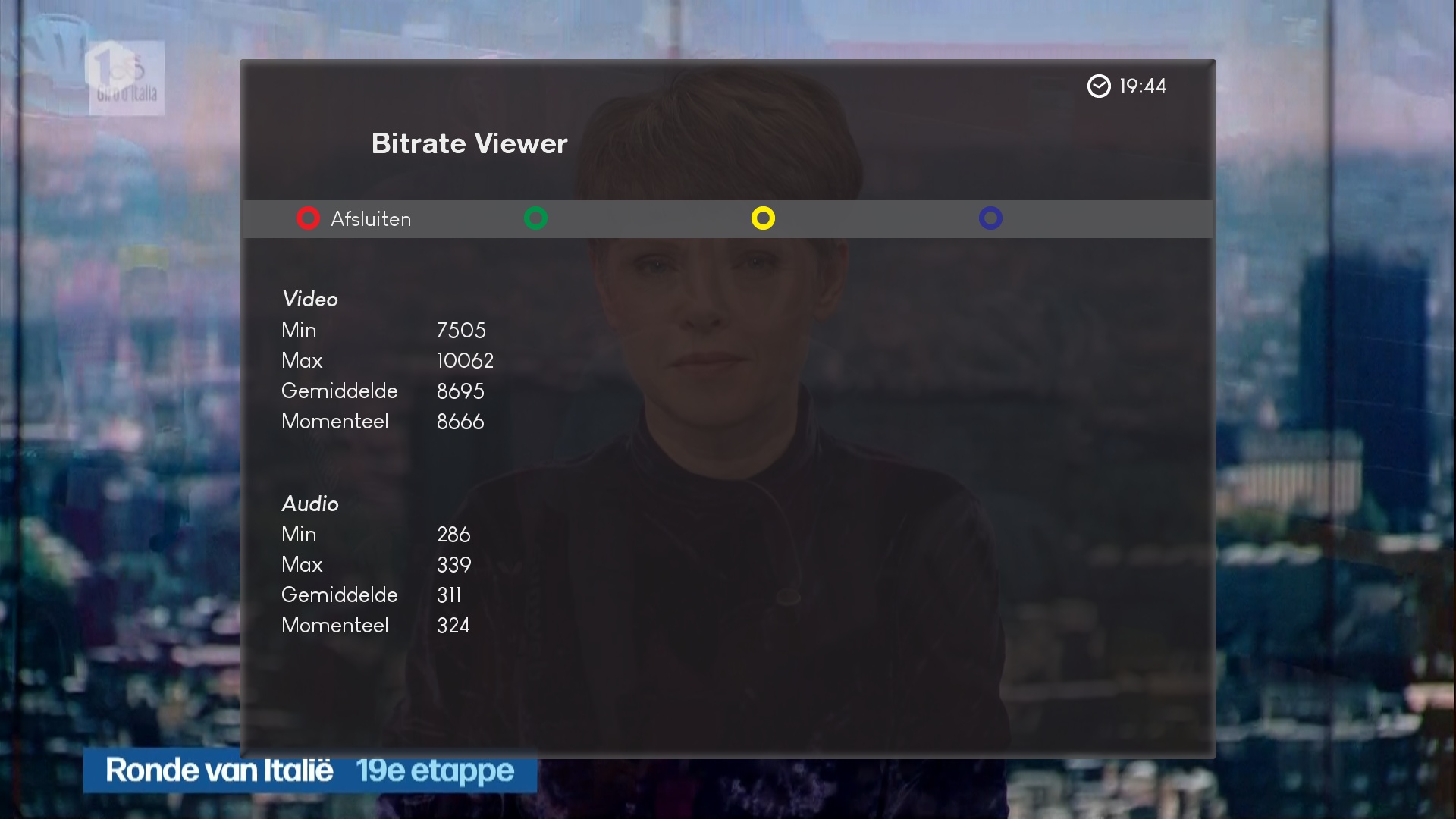Click the yellow circle button
The image size is (1456, 819).
tap(763, 218)
